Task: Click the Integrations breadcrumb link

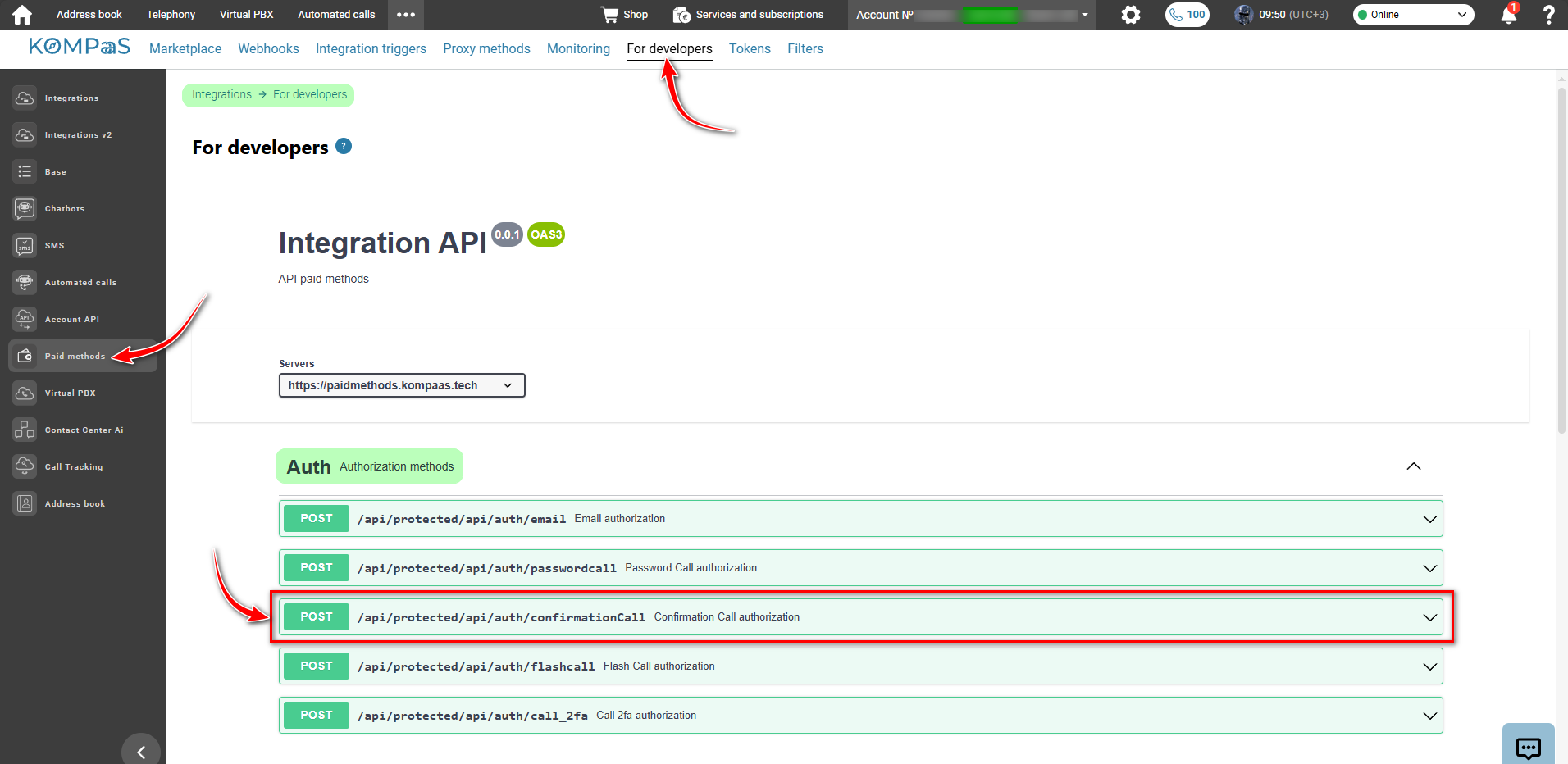Action: click(221, 95)
